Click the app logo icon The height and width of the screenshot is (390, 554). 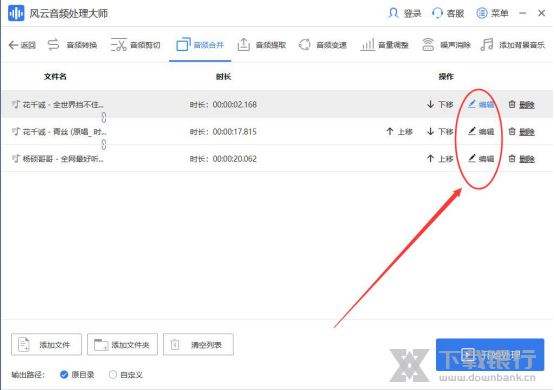point(16,13)
